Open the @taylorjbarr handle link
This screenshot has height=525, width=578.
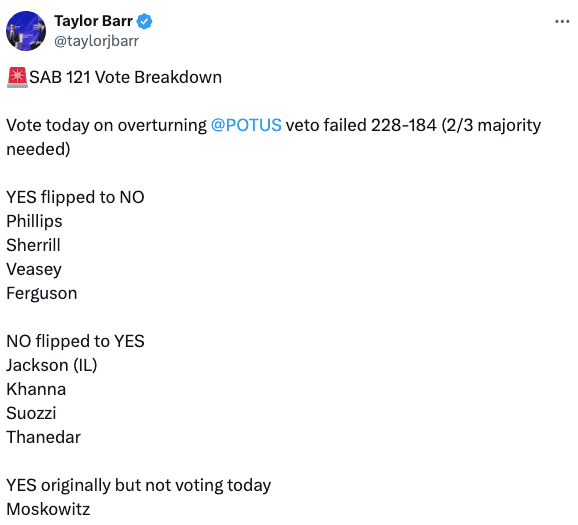pyautogui.click(x=96, y=41)
